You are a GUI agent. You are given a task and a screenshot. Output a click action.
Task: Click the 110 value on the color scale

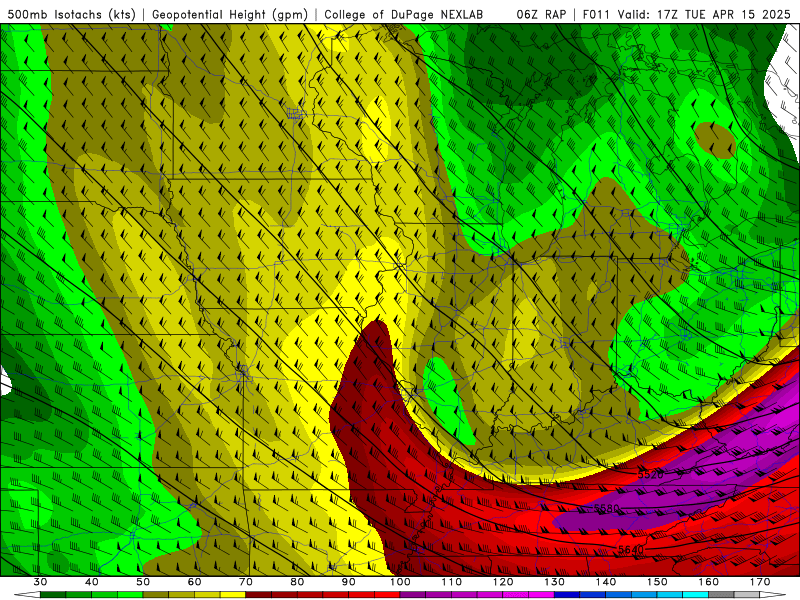(452, 582)
